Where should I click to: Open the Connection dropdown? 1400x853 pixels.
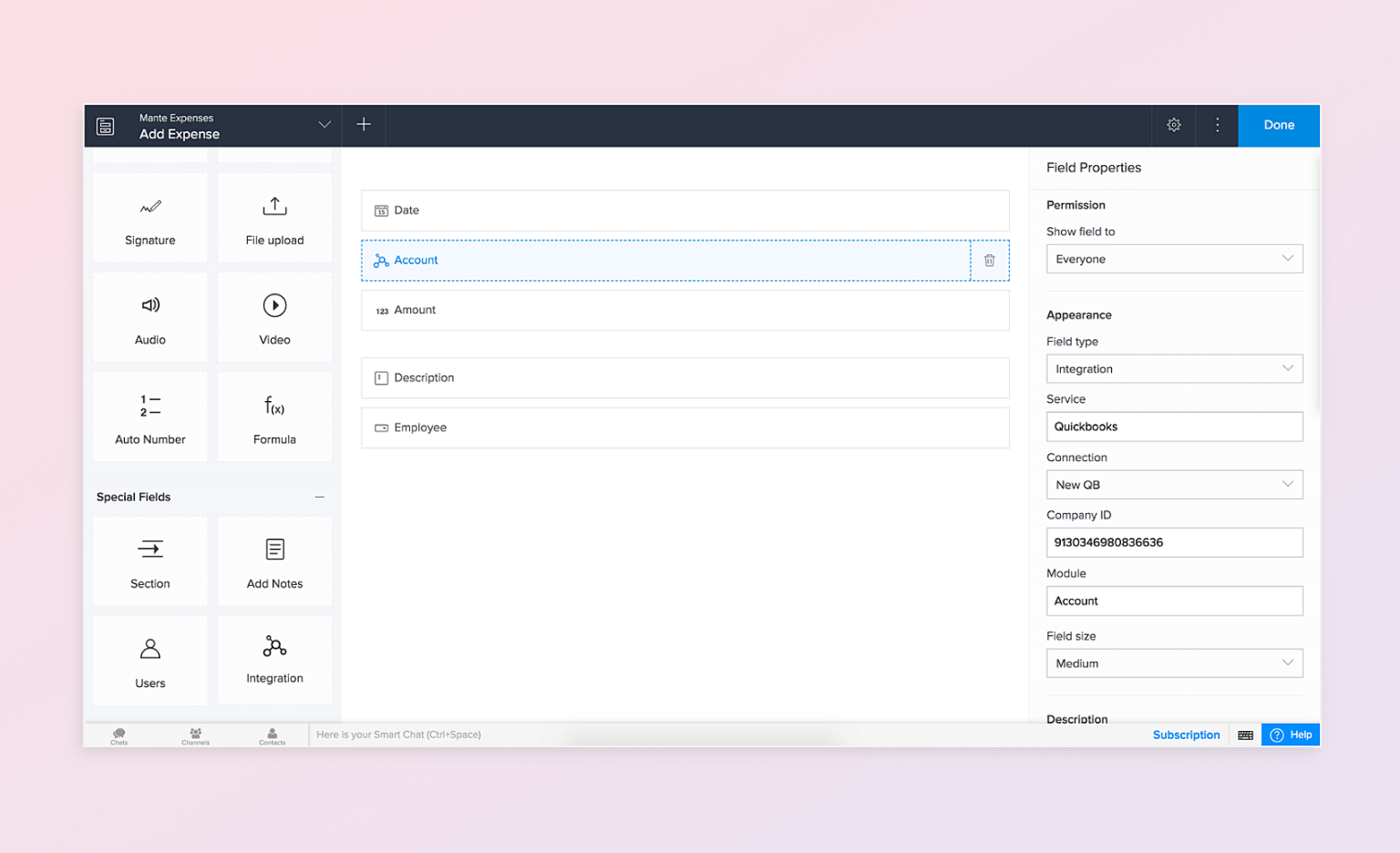(1174, 485)
